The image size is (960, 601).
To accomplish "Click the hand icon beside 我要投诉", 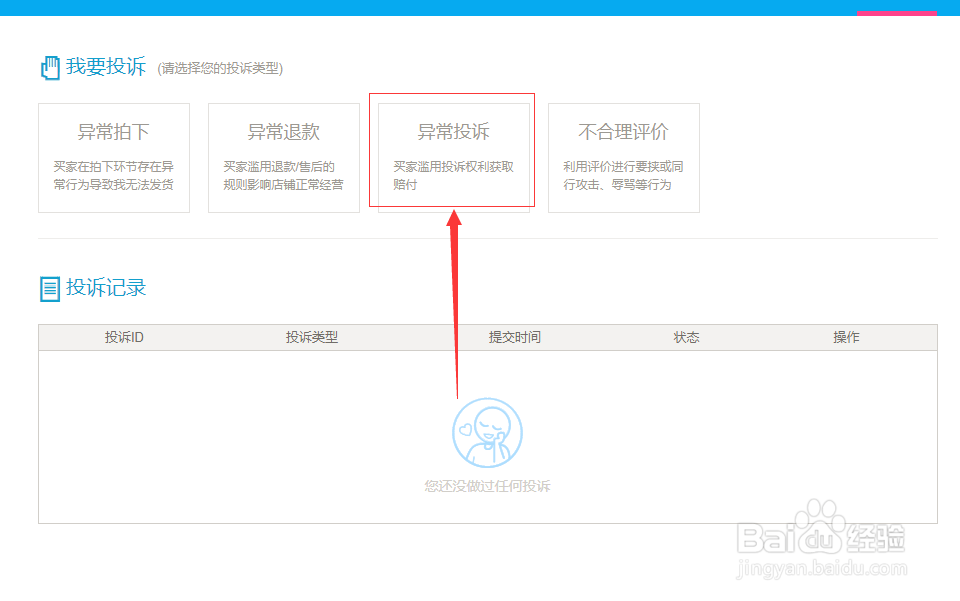I will click(50, 67).
